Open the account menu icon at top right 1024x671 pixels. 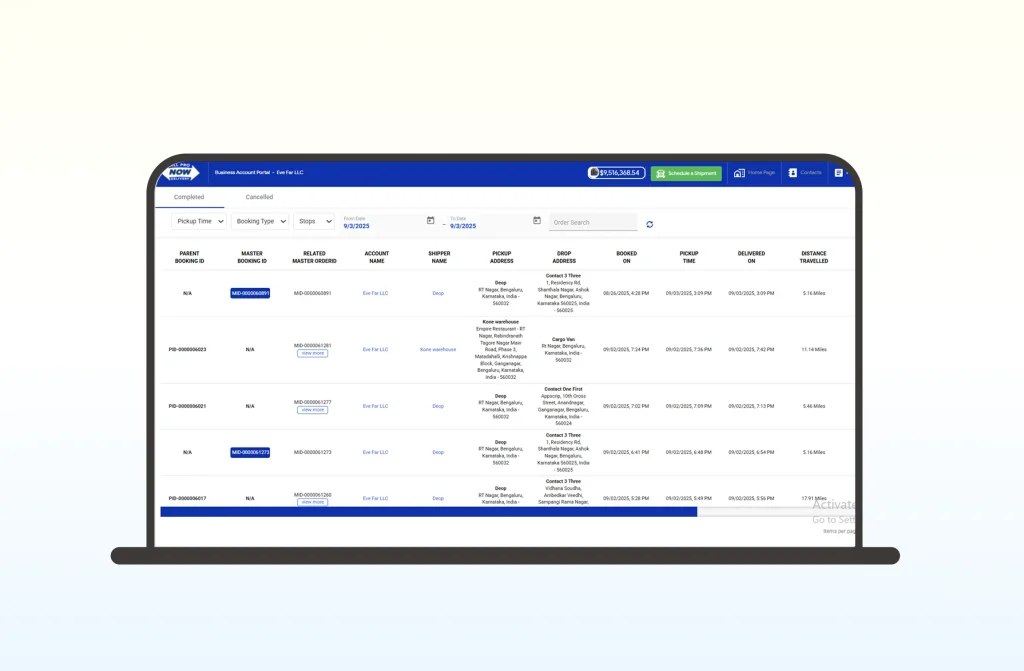839,173
